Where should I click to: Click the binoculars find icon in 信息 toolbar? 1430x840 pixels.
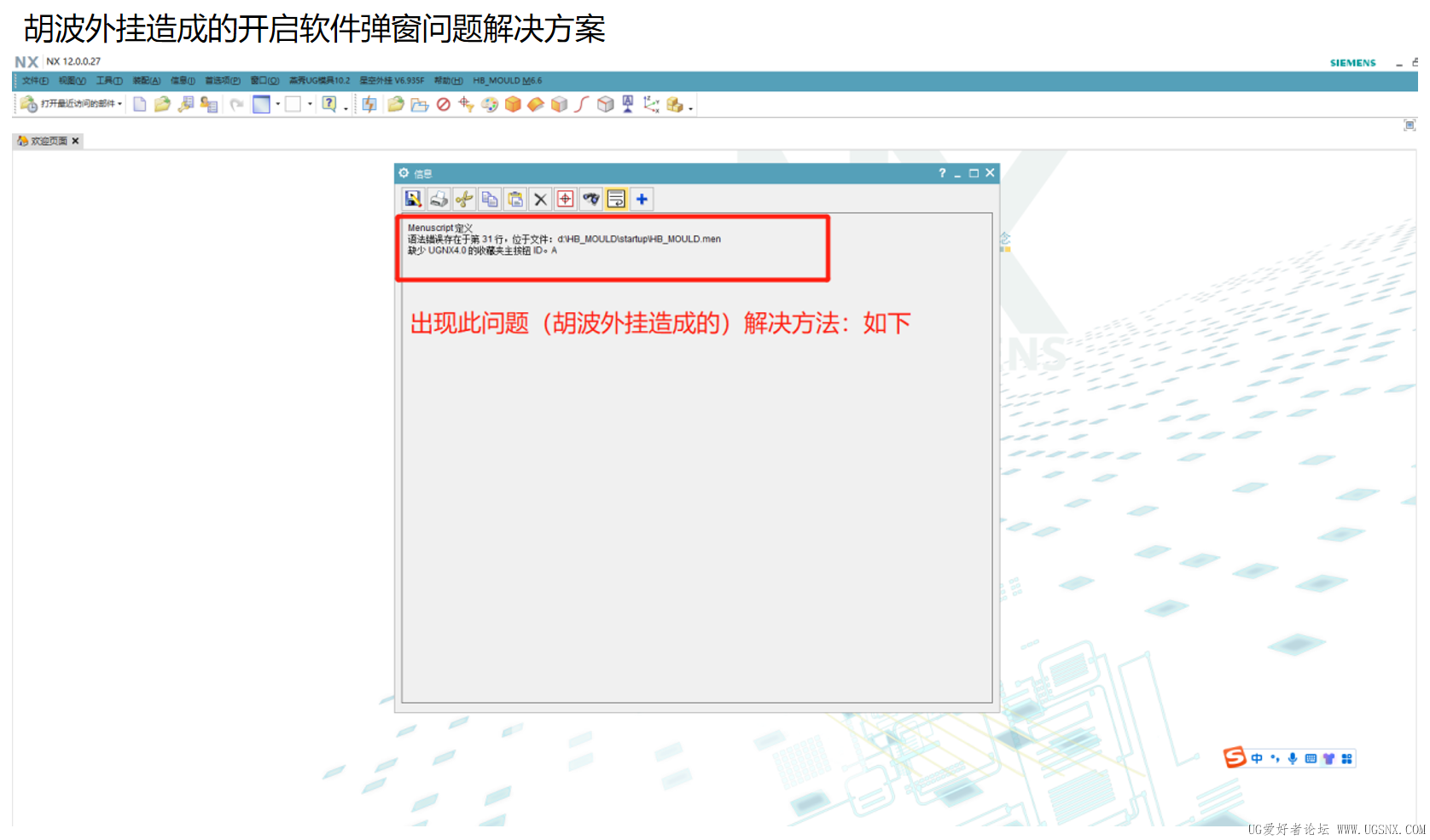[x=590, y=199]
